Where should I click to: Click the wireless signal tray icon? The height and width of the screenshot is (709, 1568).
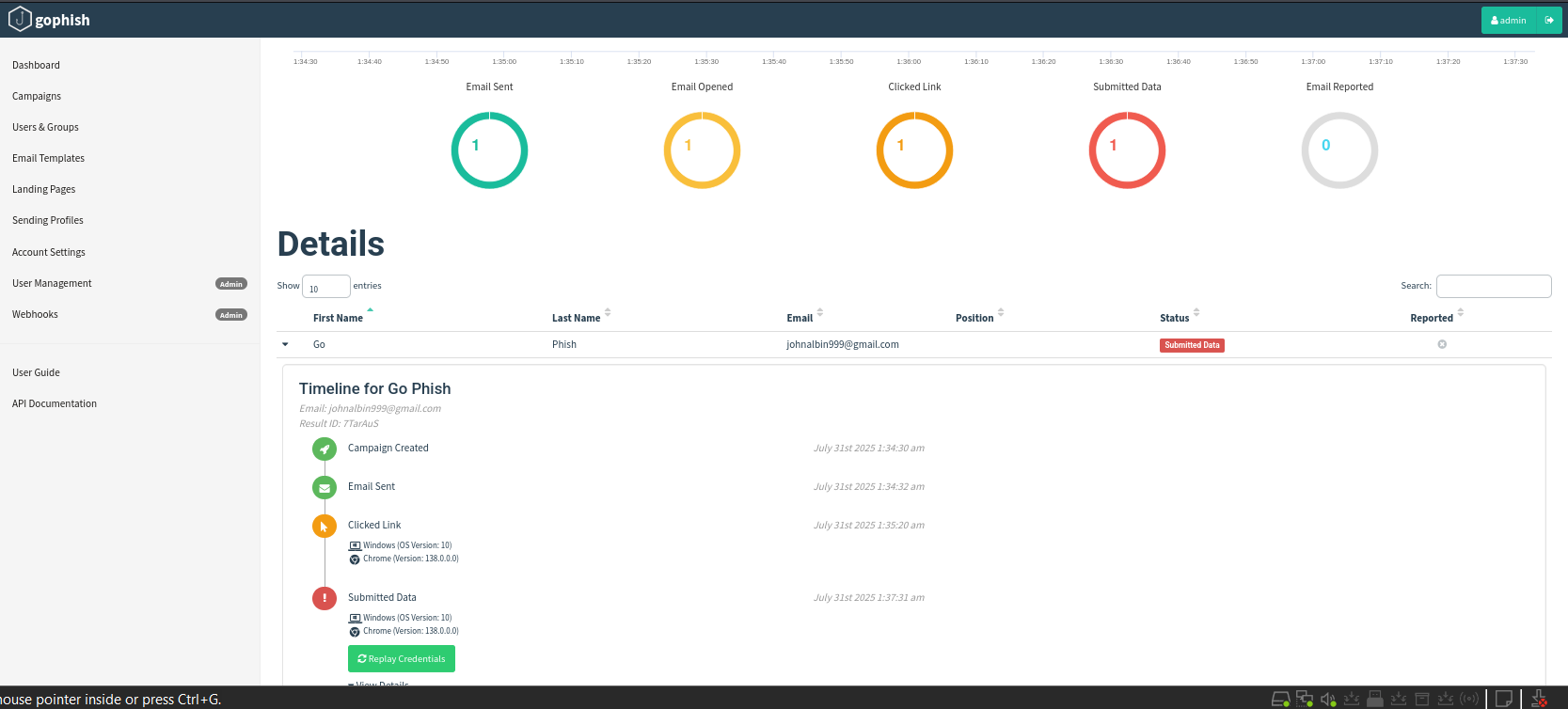(x=1469, y=699)
